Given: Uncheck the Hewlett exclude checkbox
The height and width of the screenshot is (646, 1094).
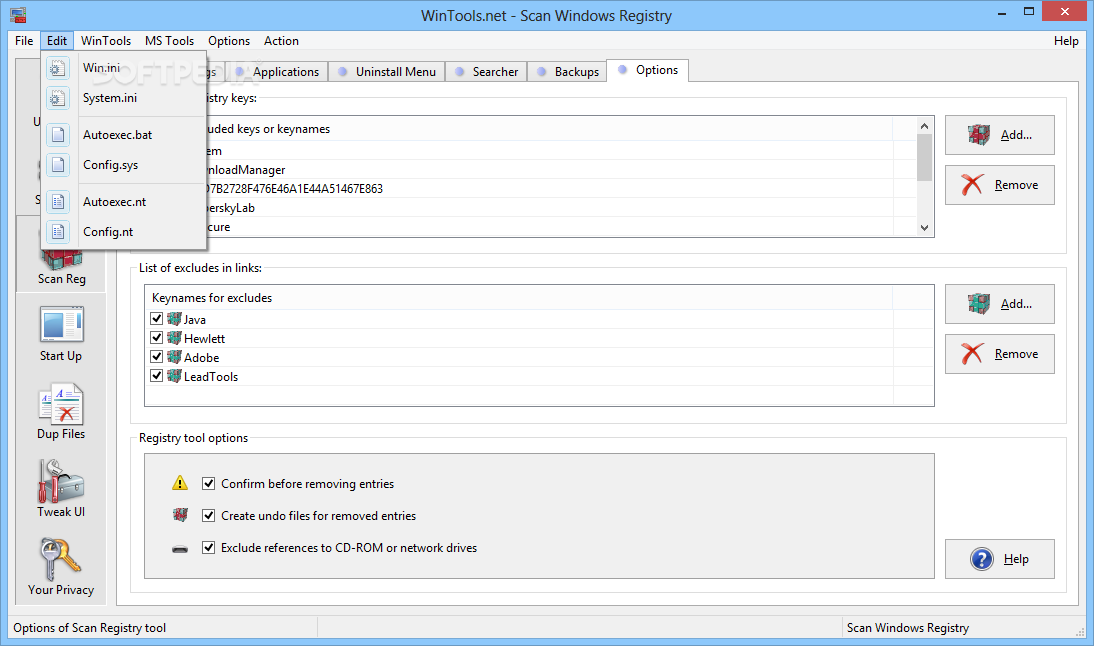Looking at the screenshot, I should point(157,338).
